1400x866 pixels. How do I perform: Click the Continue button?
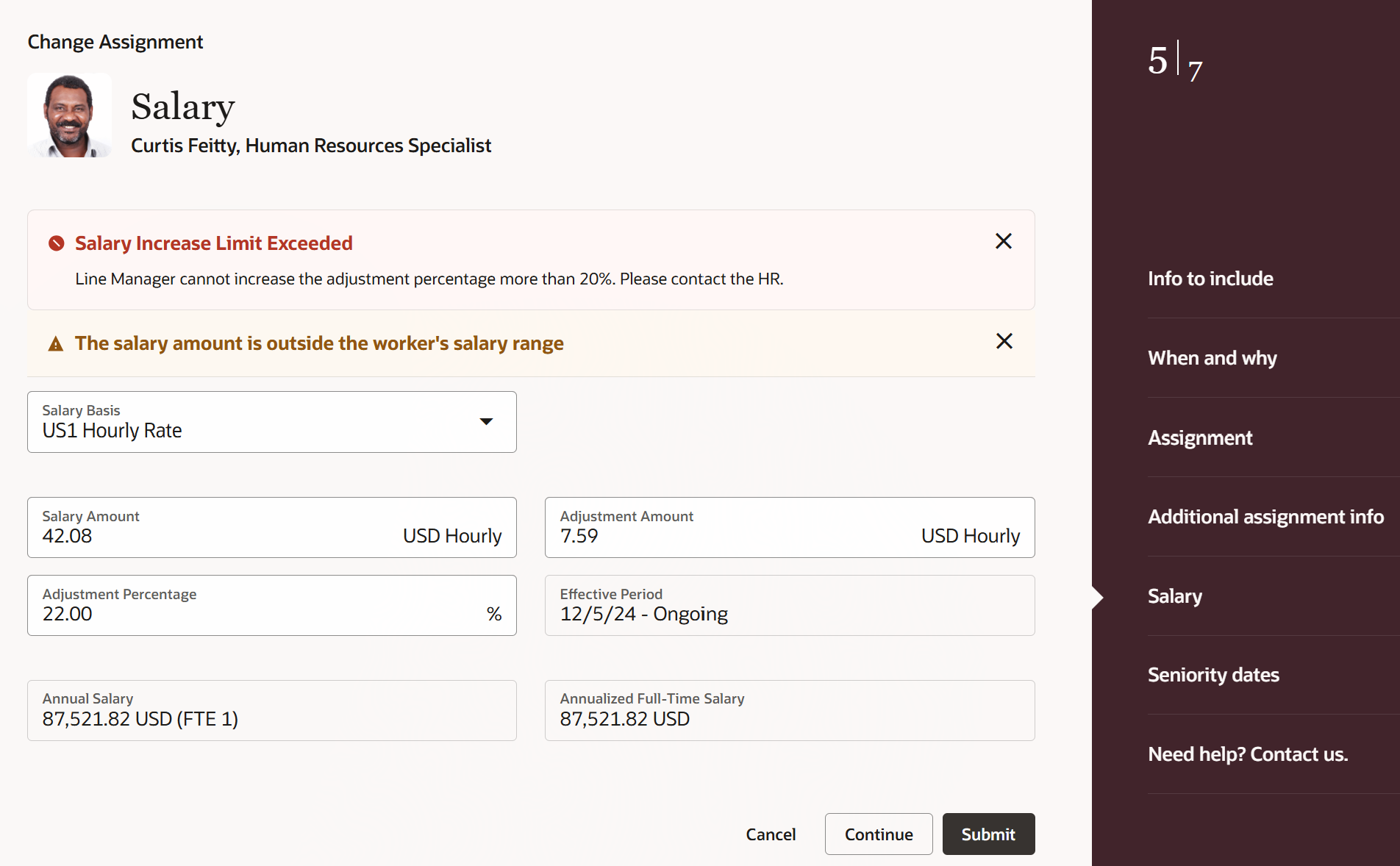point(878,834)
